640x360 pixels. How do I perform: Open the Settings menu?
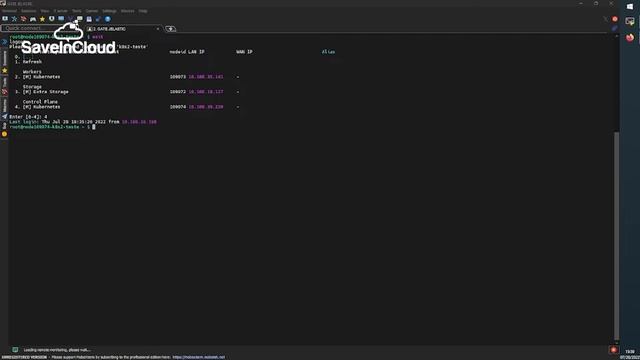(x=109, y=11)
